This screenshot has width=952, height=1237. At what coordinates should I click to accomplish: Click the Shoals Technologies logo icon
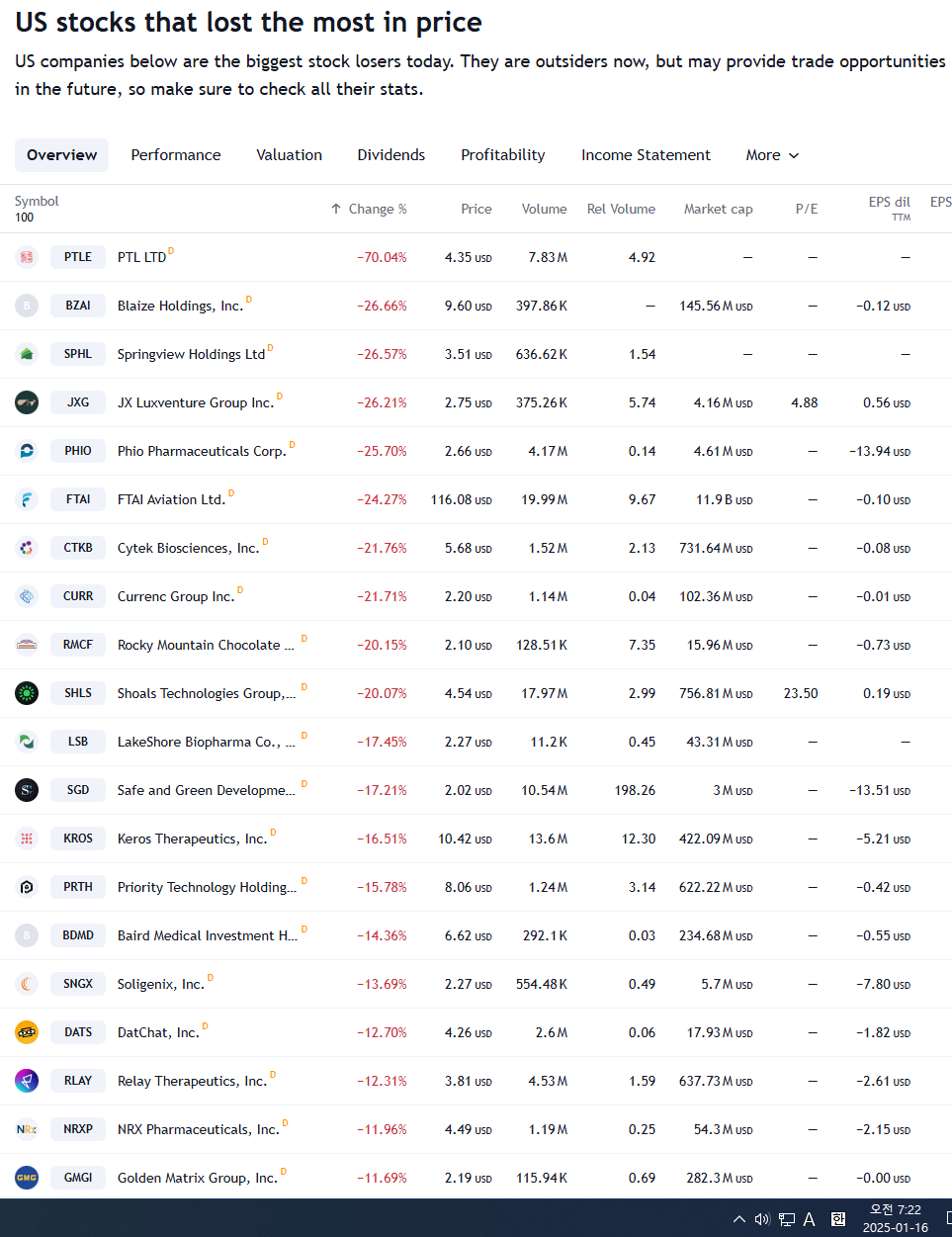point(27,693)
